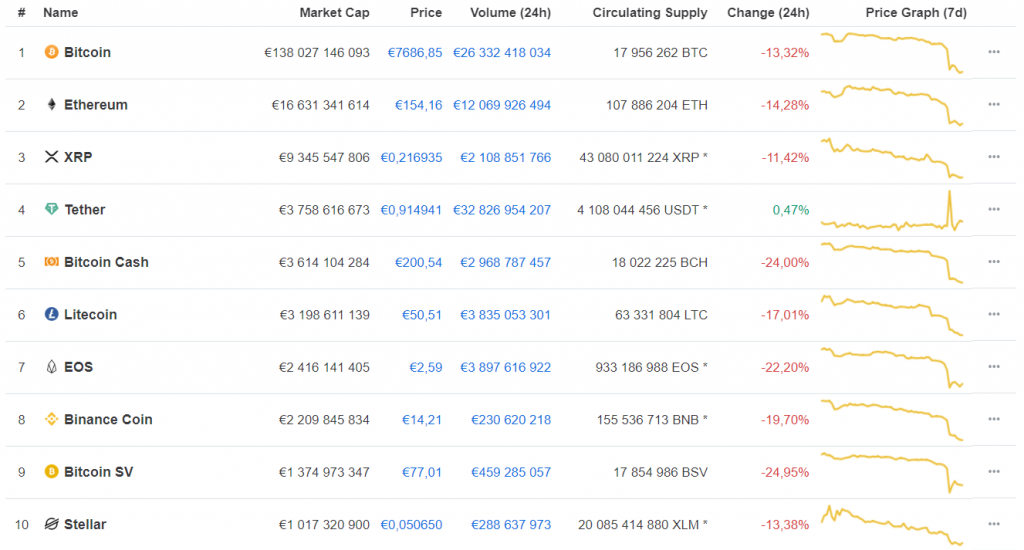Click the Tether green logo icon

[51, 209]
